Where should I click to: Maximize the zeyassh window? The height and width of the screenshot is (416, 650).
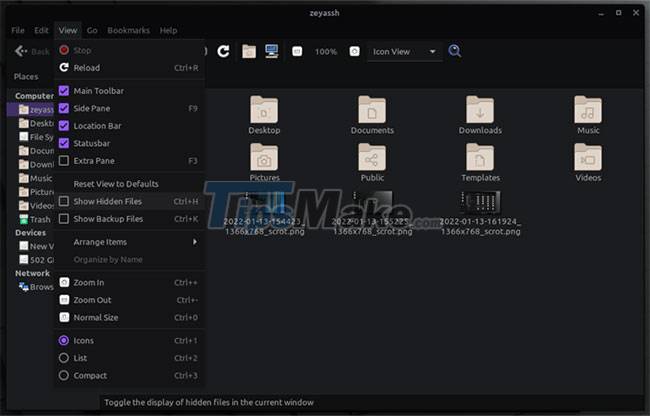click(x=618, y=13)
